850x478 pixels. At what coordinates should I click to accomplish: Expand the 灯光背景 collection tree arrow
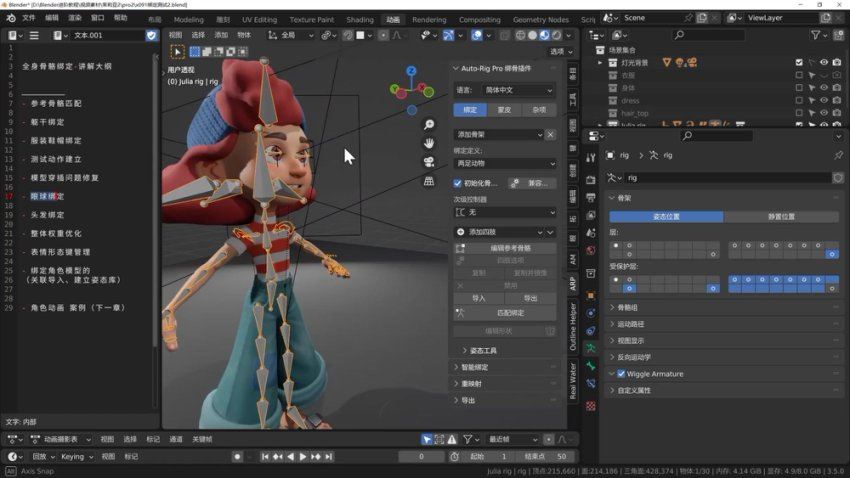[600, 62]
